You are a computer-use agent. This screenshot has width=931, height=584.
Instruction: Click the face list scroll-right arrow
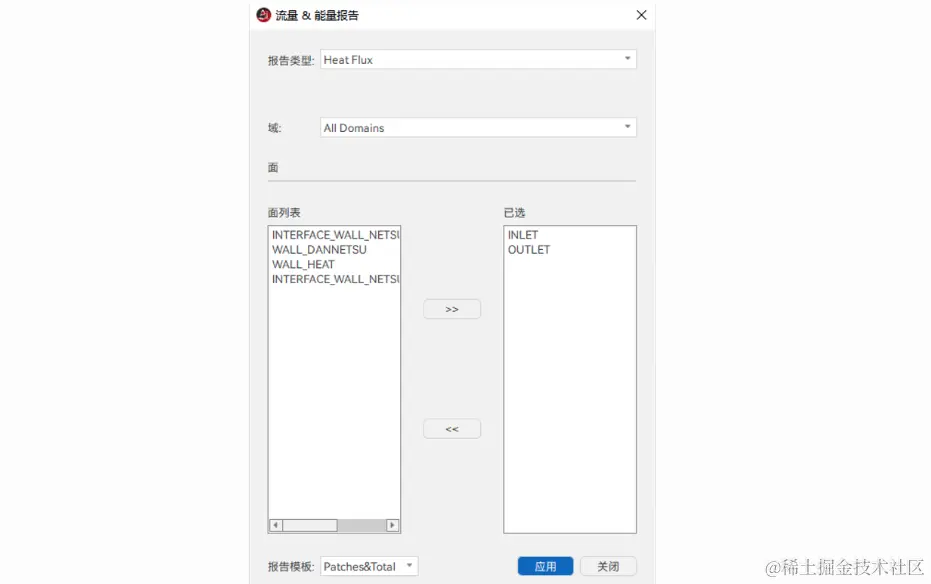[x=392, y=525]
